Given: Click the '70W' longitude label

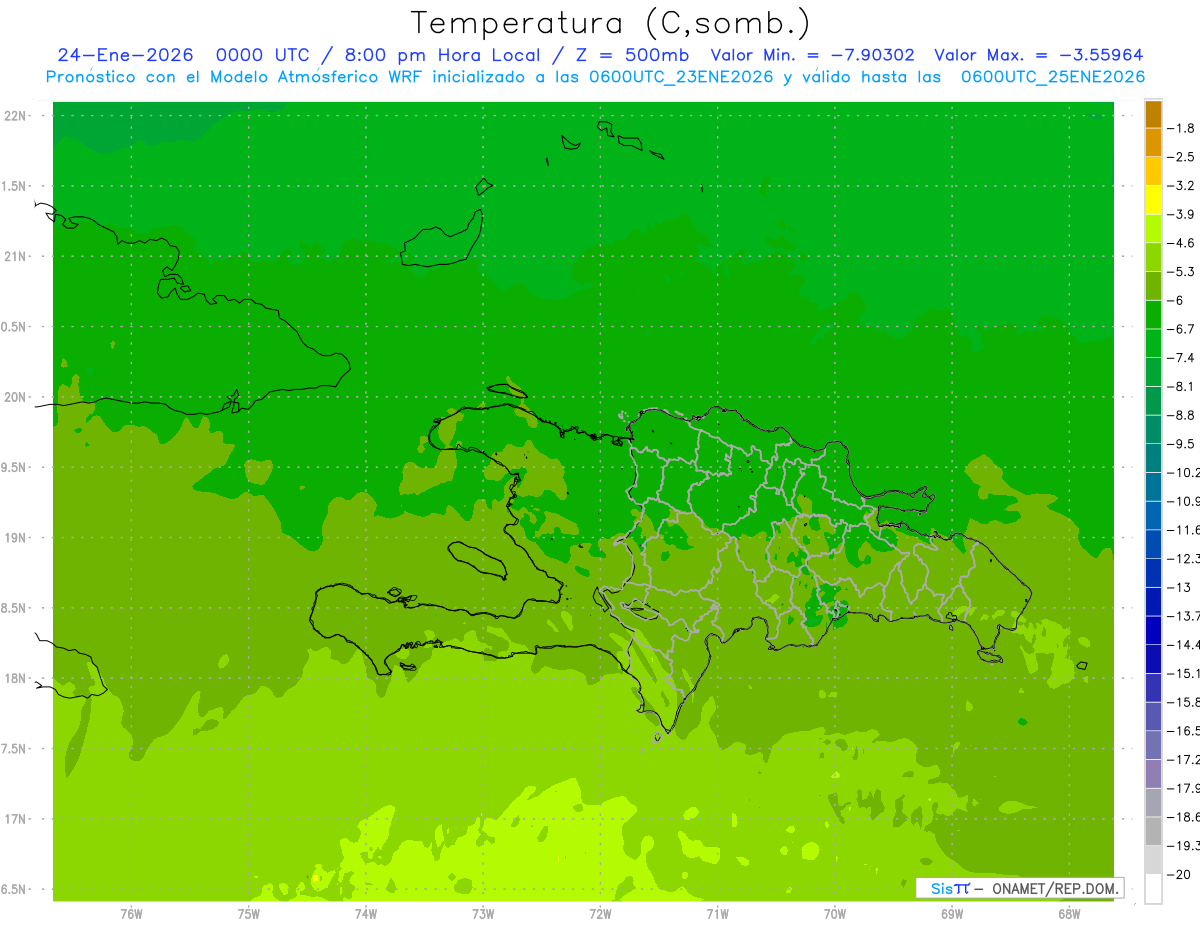Looking at the screenshot, I should tap(835, 913).
